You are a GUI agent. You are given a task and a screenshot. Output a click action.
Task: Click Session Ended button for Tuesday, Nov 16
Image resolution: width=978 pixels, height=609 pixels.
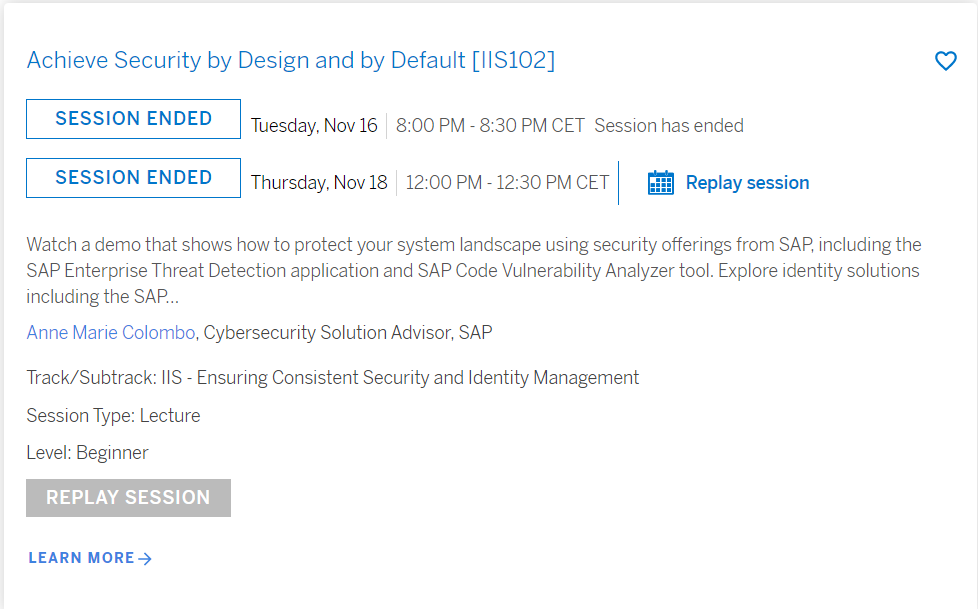click(133, 119)
